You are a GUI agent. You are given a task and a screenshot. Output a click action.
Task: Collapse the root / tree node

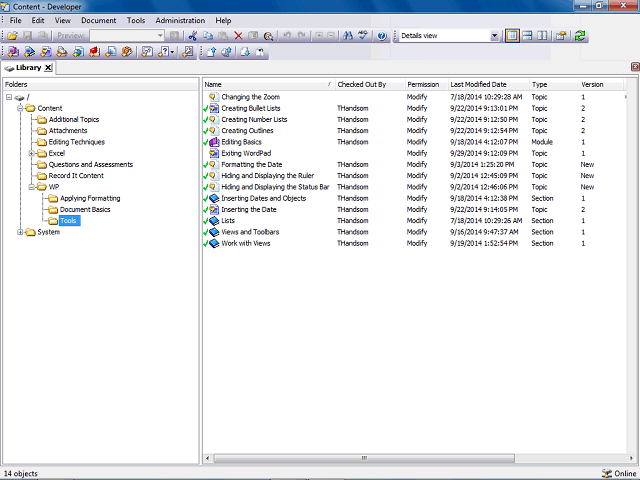[9, 97]
